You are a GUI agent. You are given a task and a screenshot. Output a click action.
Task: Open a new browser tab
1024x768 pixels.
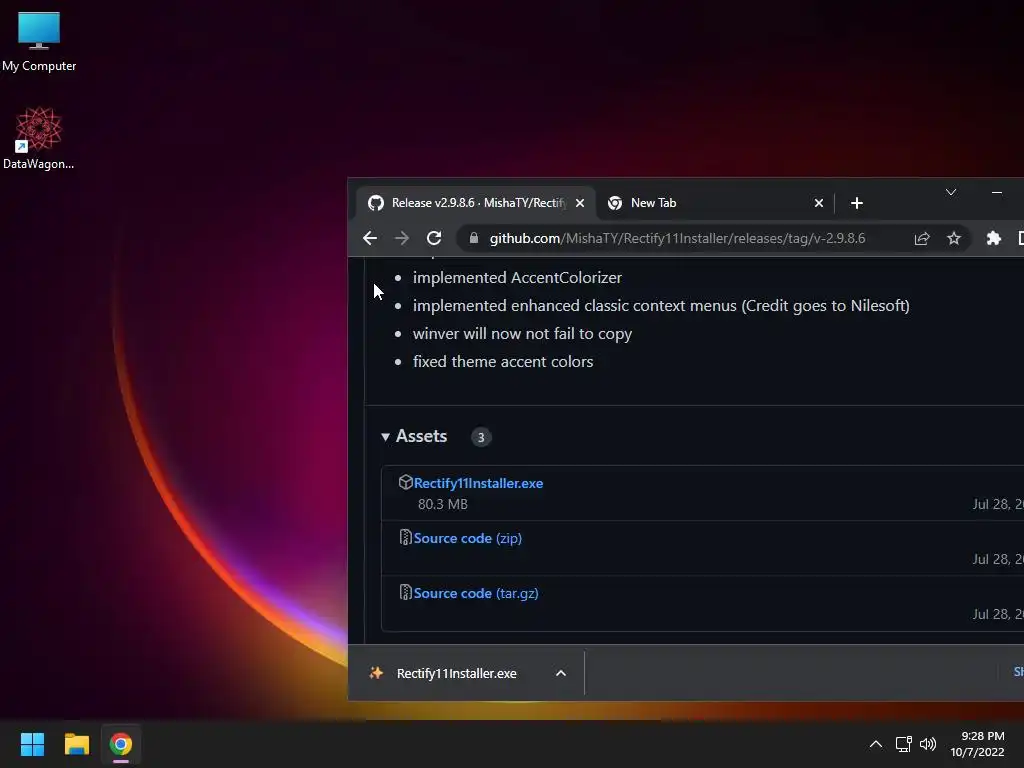[x=857, y=203]
